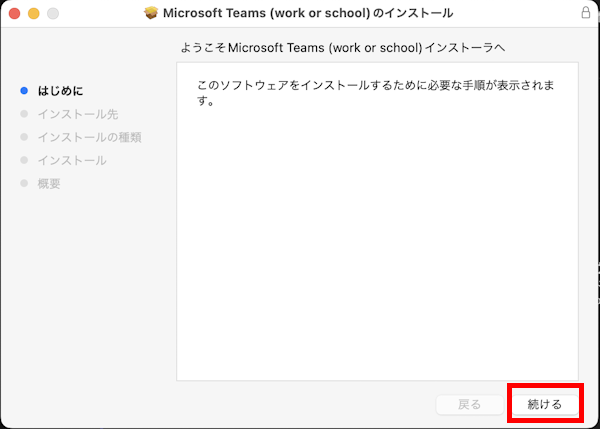Click the gray bullet next to 概要
This screenshot has width=600, height=429.
click(x=24, y=183)
